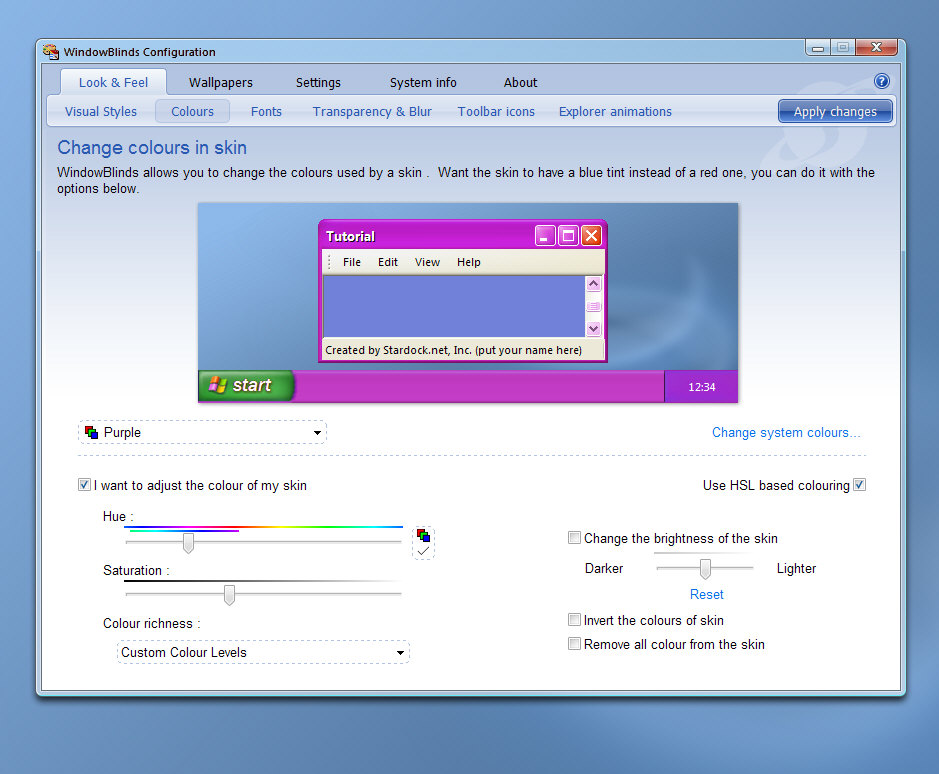This screenshot has width=939, height=774.
Task: Click the Darker/Lighter brightness slider handle
Action: click(x=705, y=569)
